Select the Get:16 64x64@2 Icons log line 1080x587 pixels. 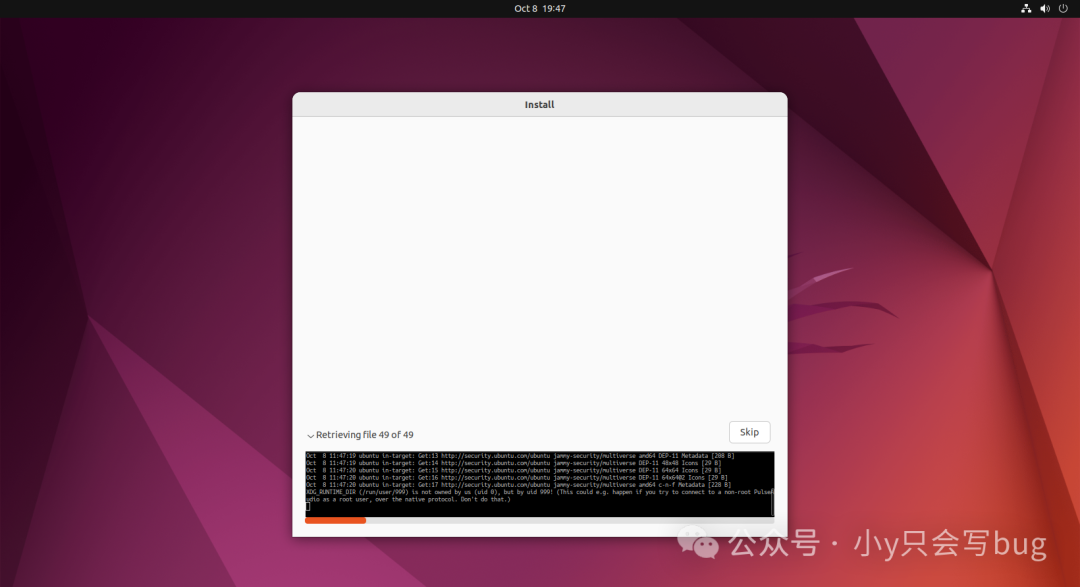(520, 477)
